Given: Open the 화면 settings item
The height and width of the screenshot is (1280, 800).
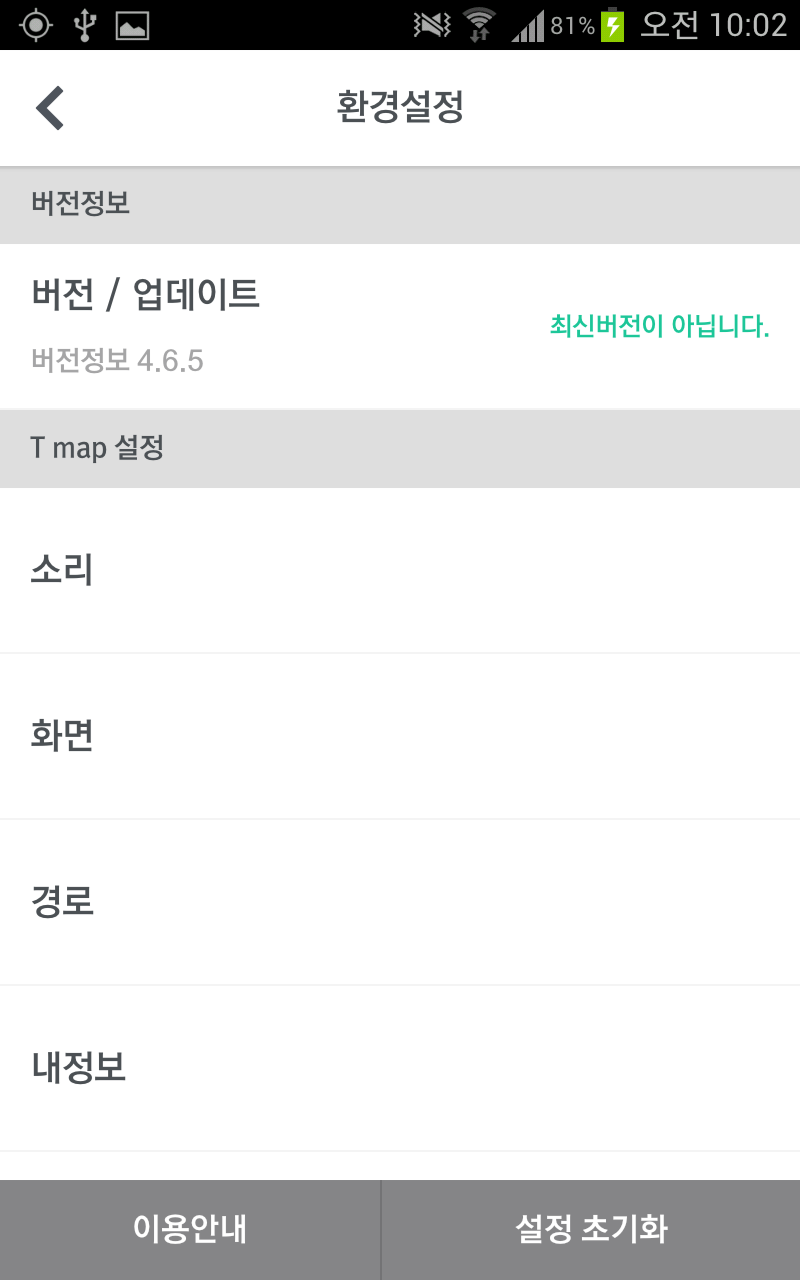Looking at the screenshot, I should coord(400,736).
